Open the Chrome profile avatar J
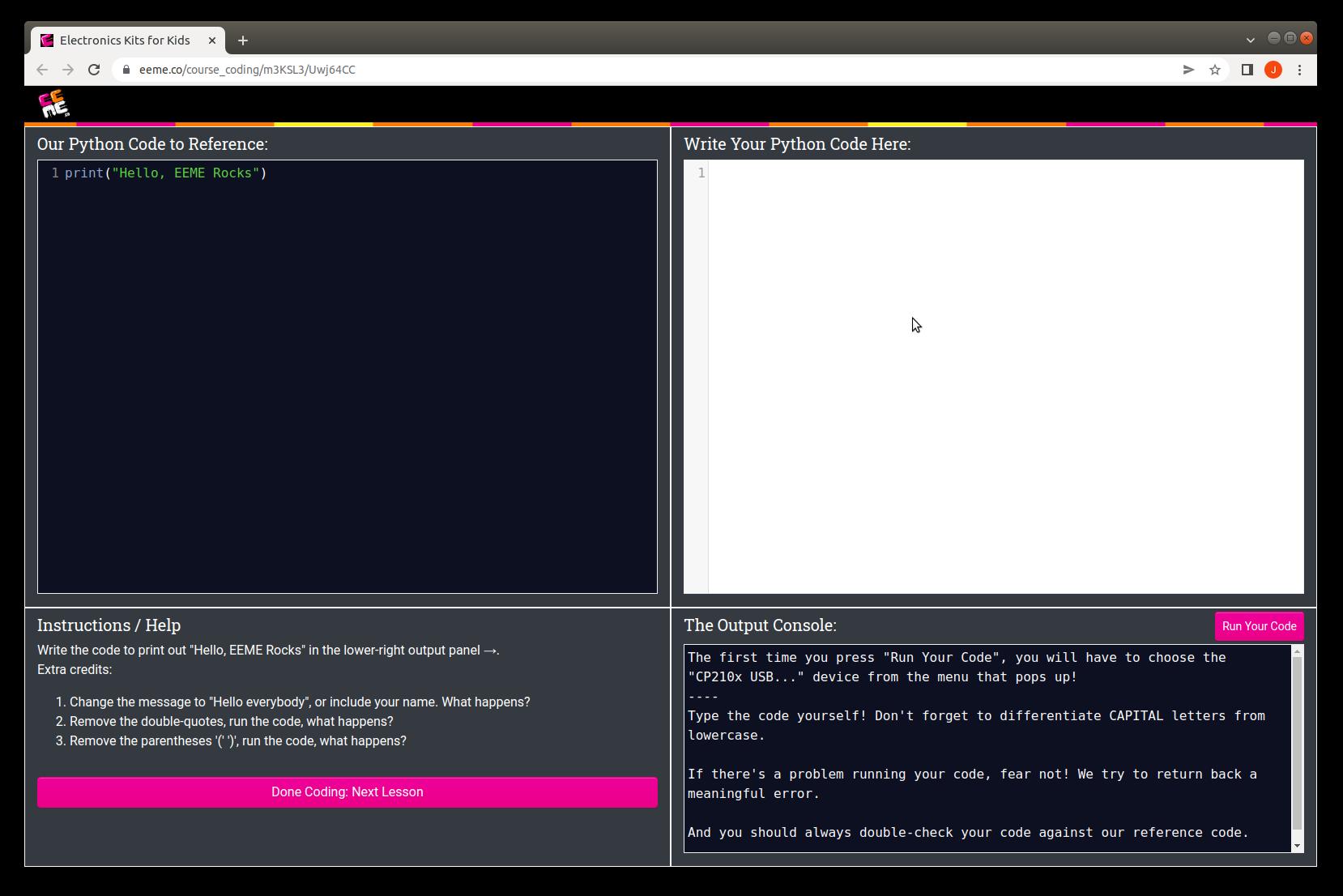1343x896 pixels. point(1273,70)
